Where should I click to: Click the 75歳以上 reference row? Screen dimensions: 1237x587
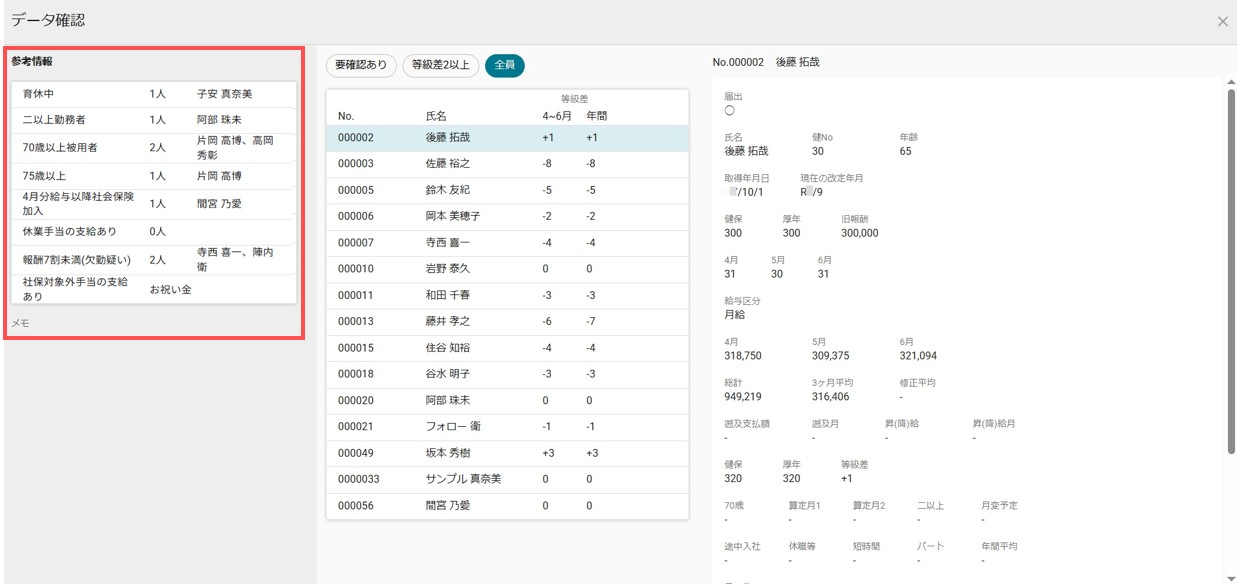point(154,176)
